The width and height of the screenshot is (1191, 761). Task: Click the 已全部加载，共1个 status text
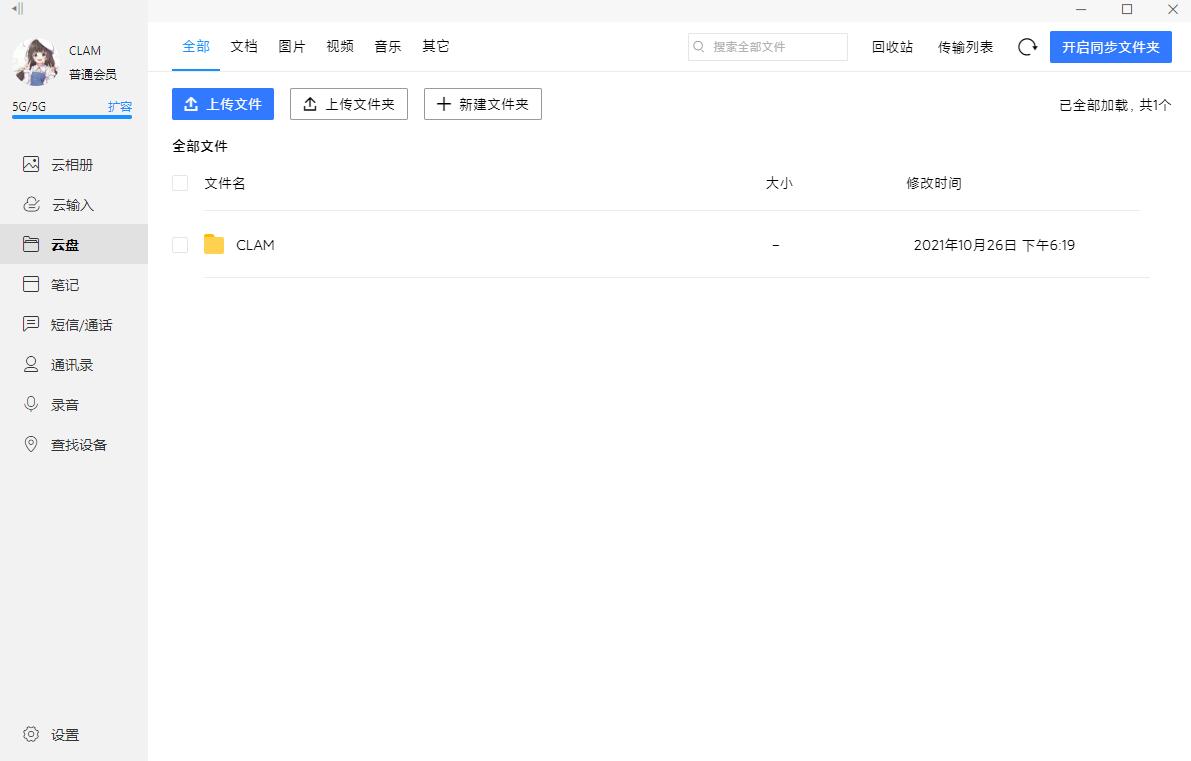[x=1115, y=105]
